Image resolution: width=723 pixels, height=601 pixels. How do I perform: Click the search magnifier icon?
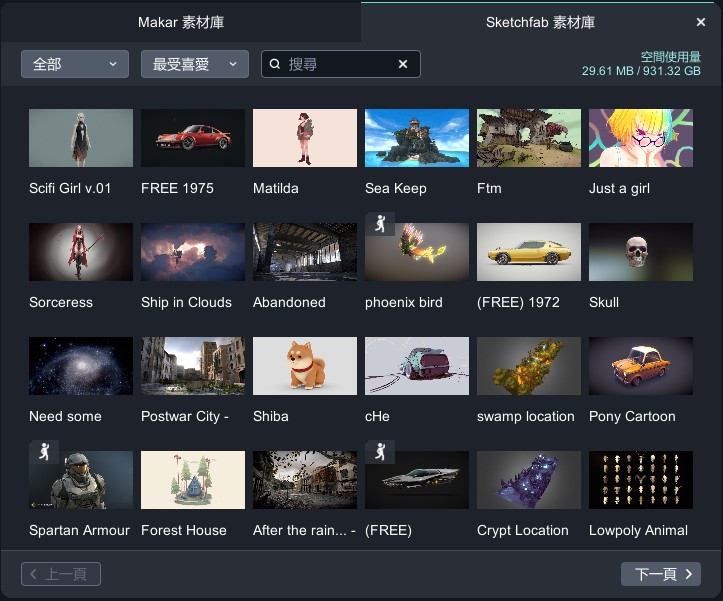pyautogui.click(x=275, y=64)
